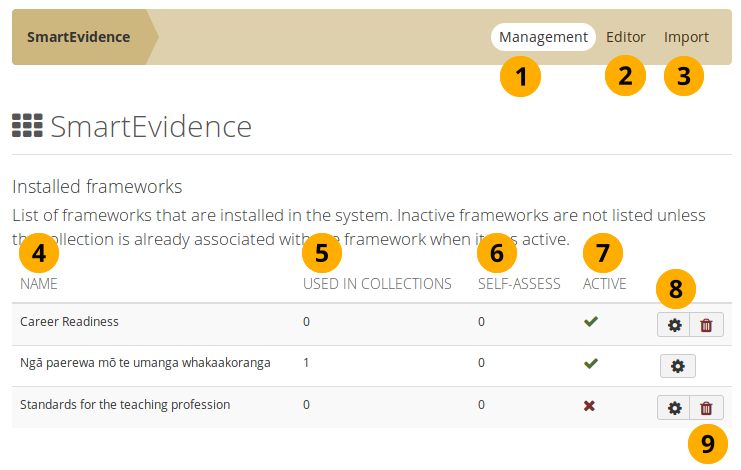
Task: Click the Active column header
Action: [x=604, y=284]
